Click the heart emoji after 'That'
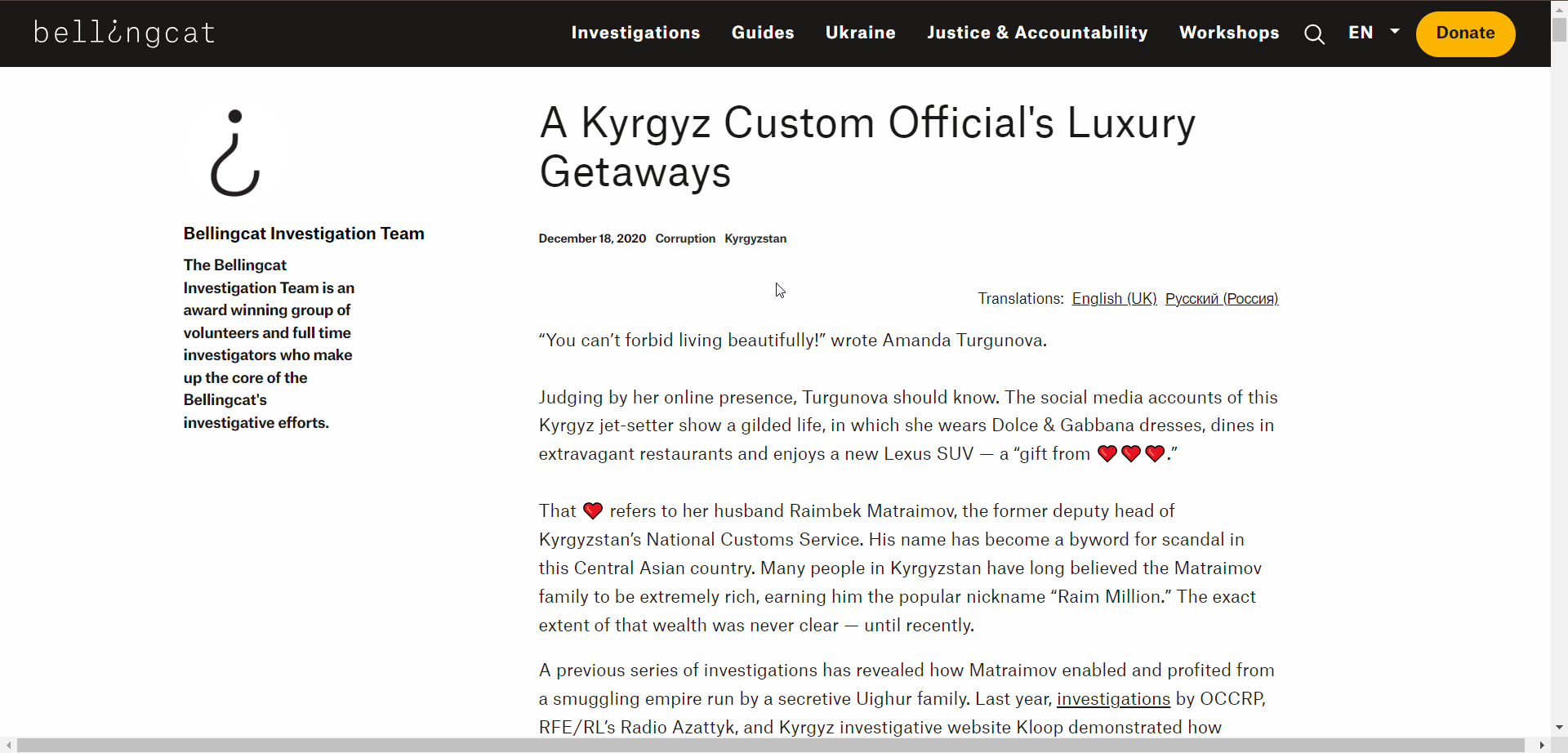This screenshot has height=753, width=1568. [x=593, y=511]
